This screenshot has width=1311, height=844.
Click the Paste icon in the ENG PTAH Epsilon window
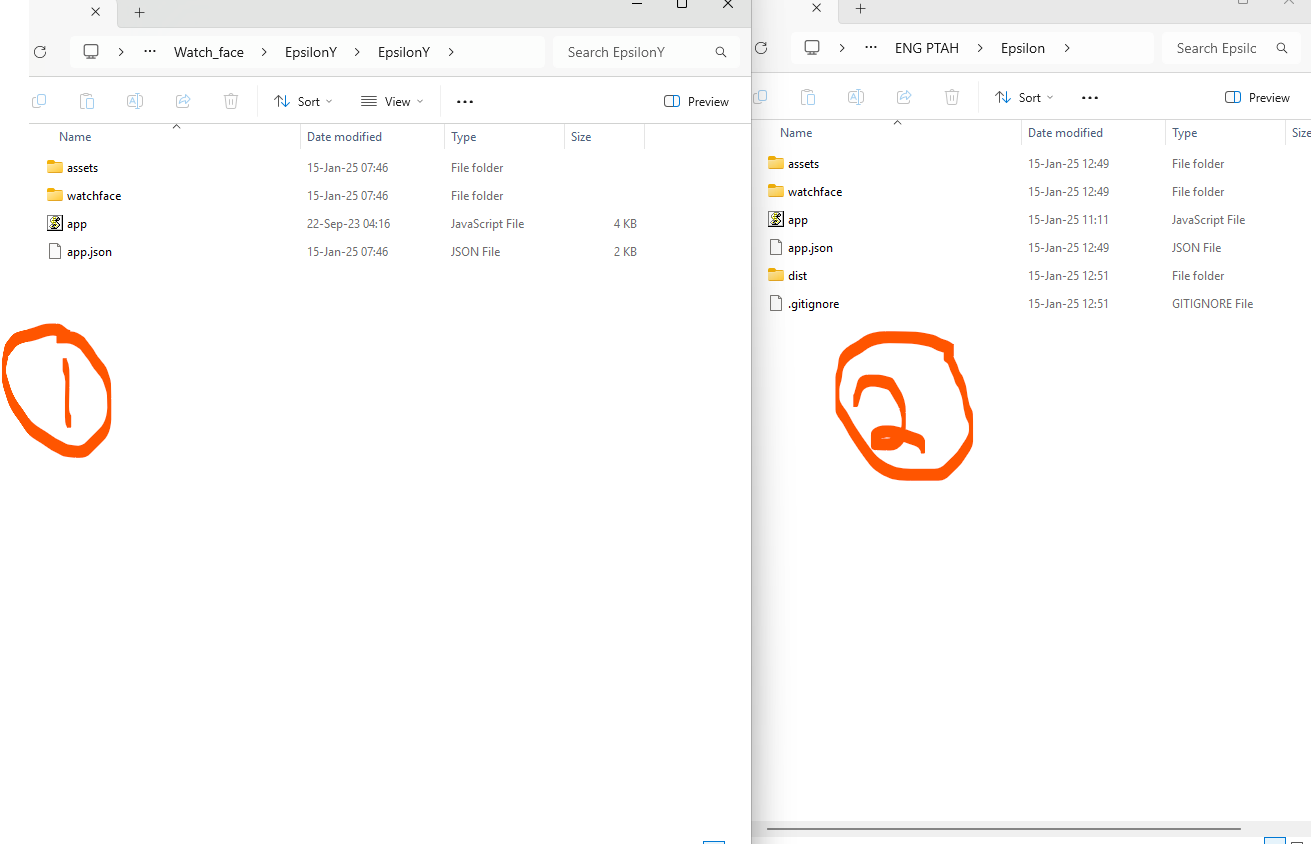(808, 97)
